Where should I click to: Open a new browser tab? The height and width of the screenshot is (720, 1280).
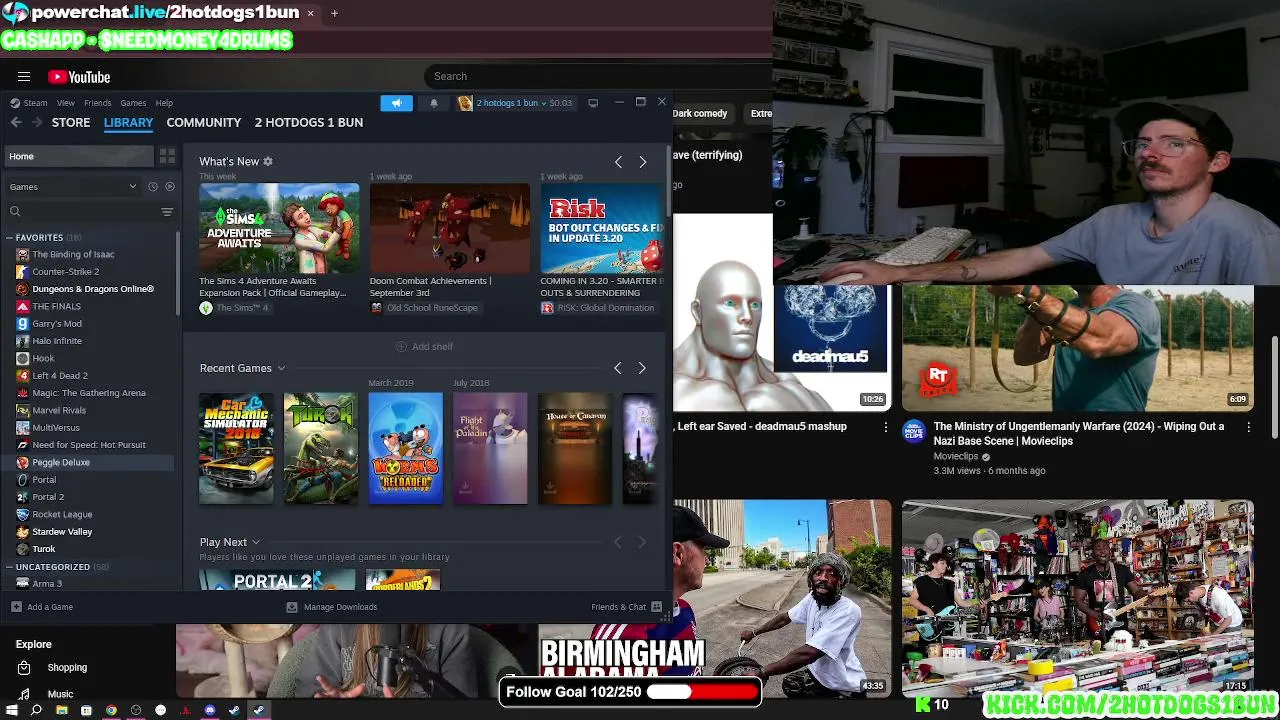(334, 13)
